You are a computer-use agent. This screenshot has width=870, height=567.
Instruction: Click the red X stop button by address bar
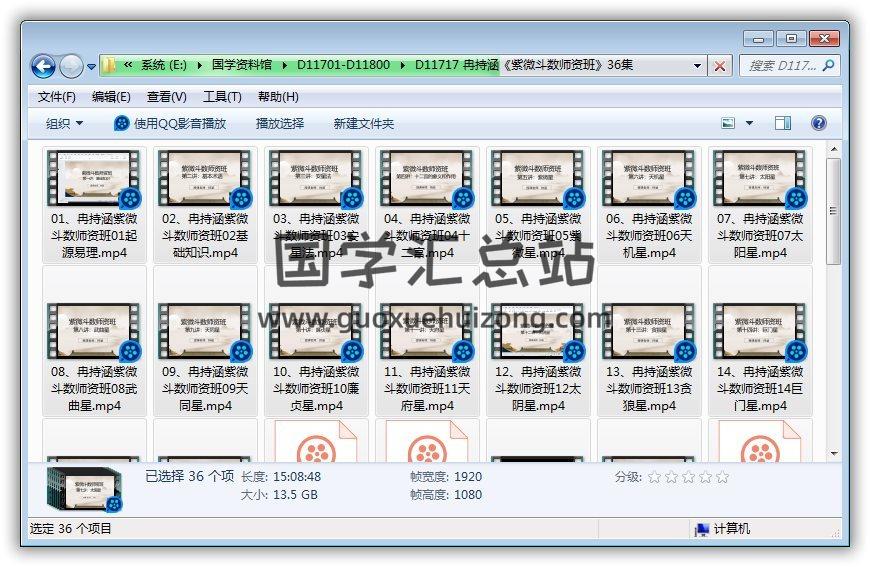coord(720,66)
